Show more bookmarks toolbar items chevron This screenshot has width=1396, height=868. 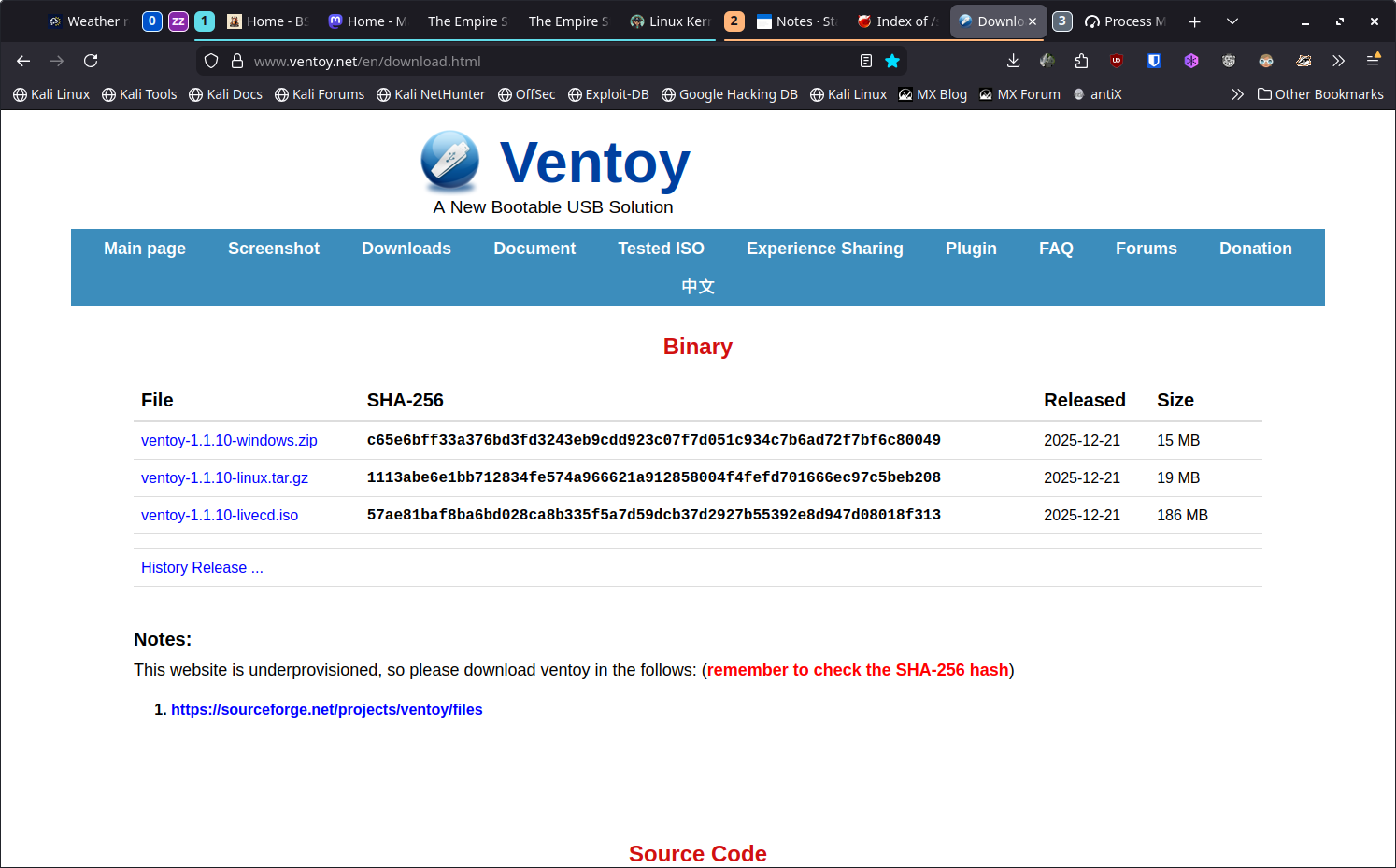click(x=1237, y=94)
